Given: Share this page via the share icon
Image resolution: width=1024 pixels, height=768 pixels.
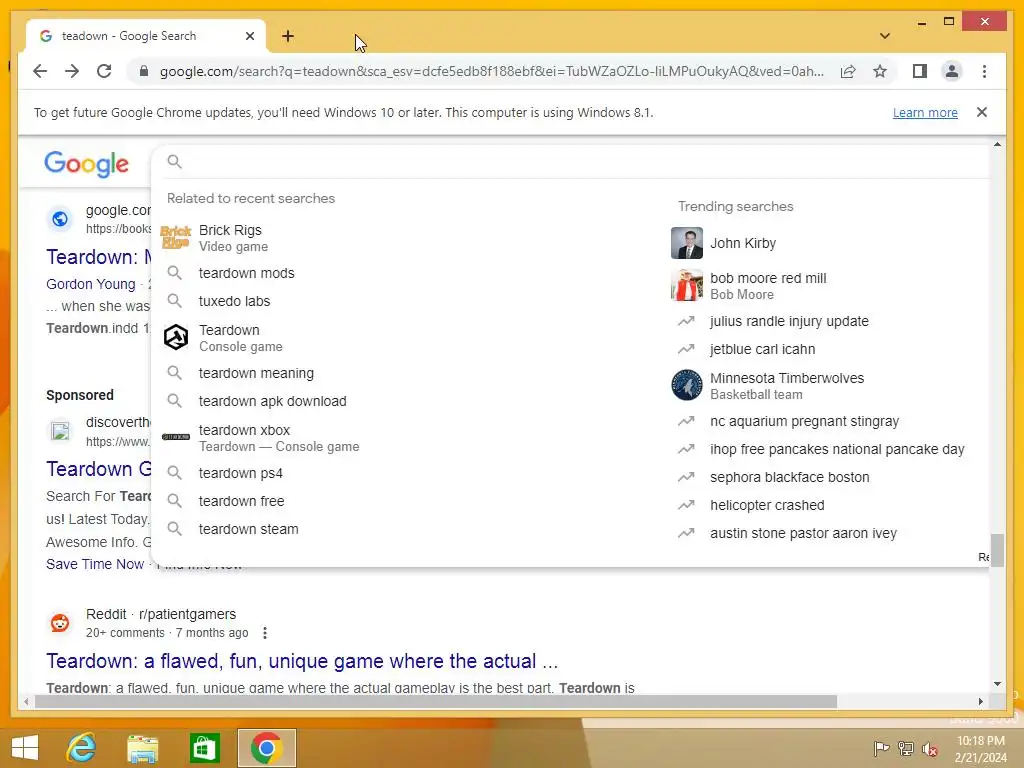Looking at the screenshot, I should click(848, 71).
